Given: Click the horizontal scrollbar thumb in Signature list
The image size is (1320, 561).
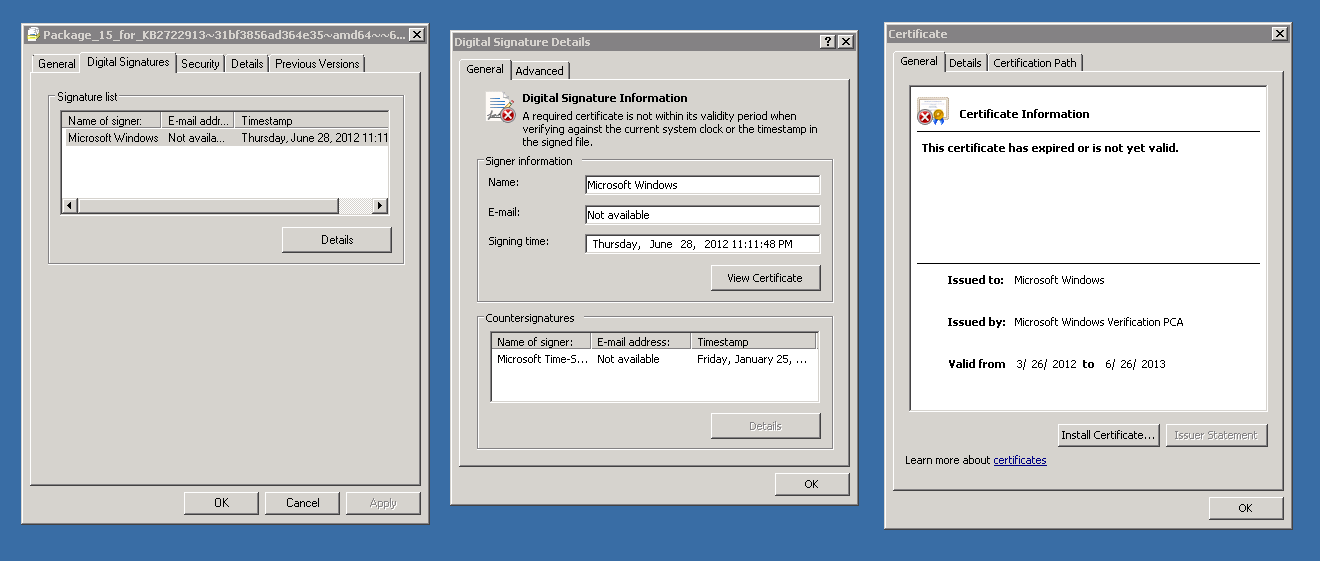Looking at the screenshot, I should [x=208, y=206].
